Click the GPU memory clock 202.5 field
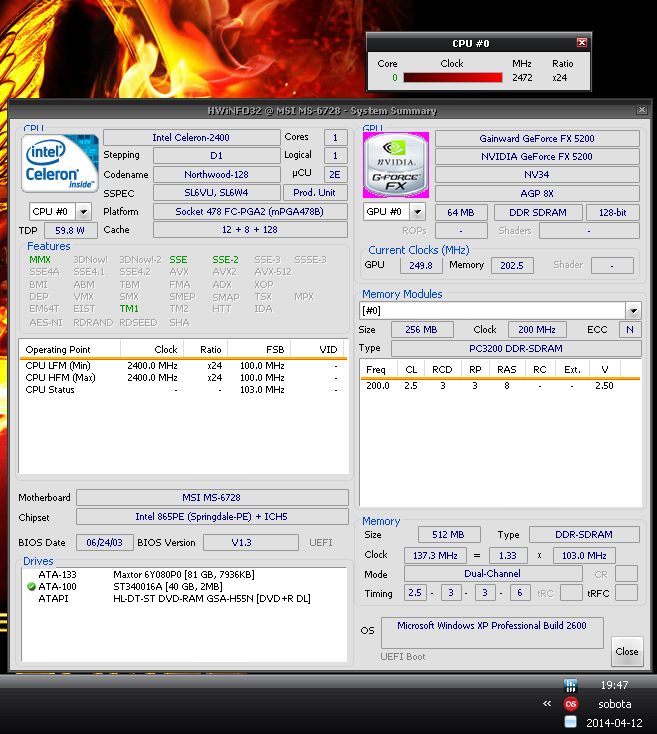 click(x=512, y=265)
